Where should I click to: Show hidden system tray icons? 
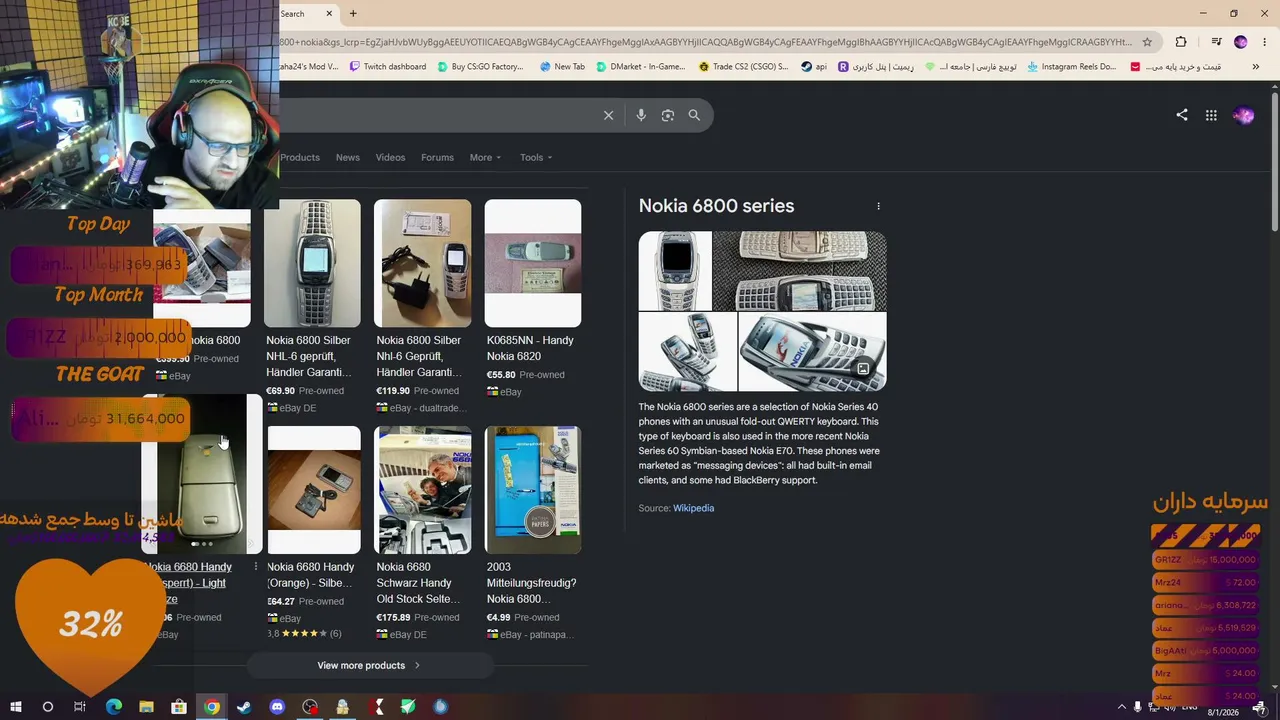tap(1121, 707)
